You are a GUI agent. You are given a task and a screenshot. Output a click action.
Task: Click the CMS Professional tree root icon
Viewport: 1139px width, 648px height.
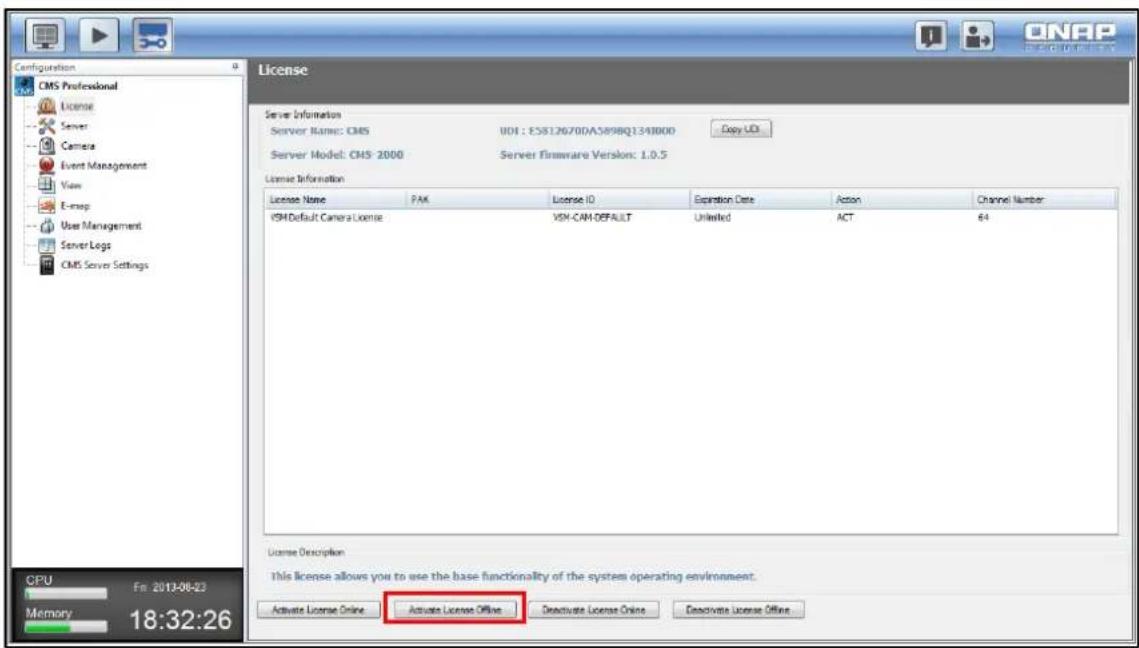click(24, 86)
